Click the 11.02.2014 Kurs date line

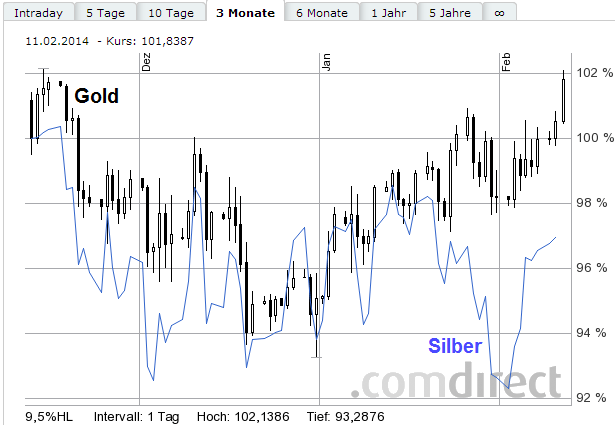point(95,44)
